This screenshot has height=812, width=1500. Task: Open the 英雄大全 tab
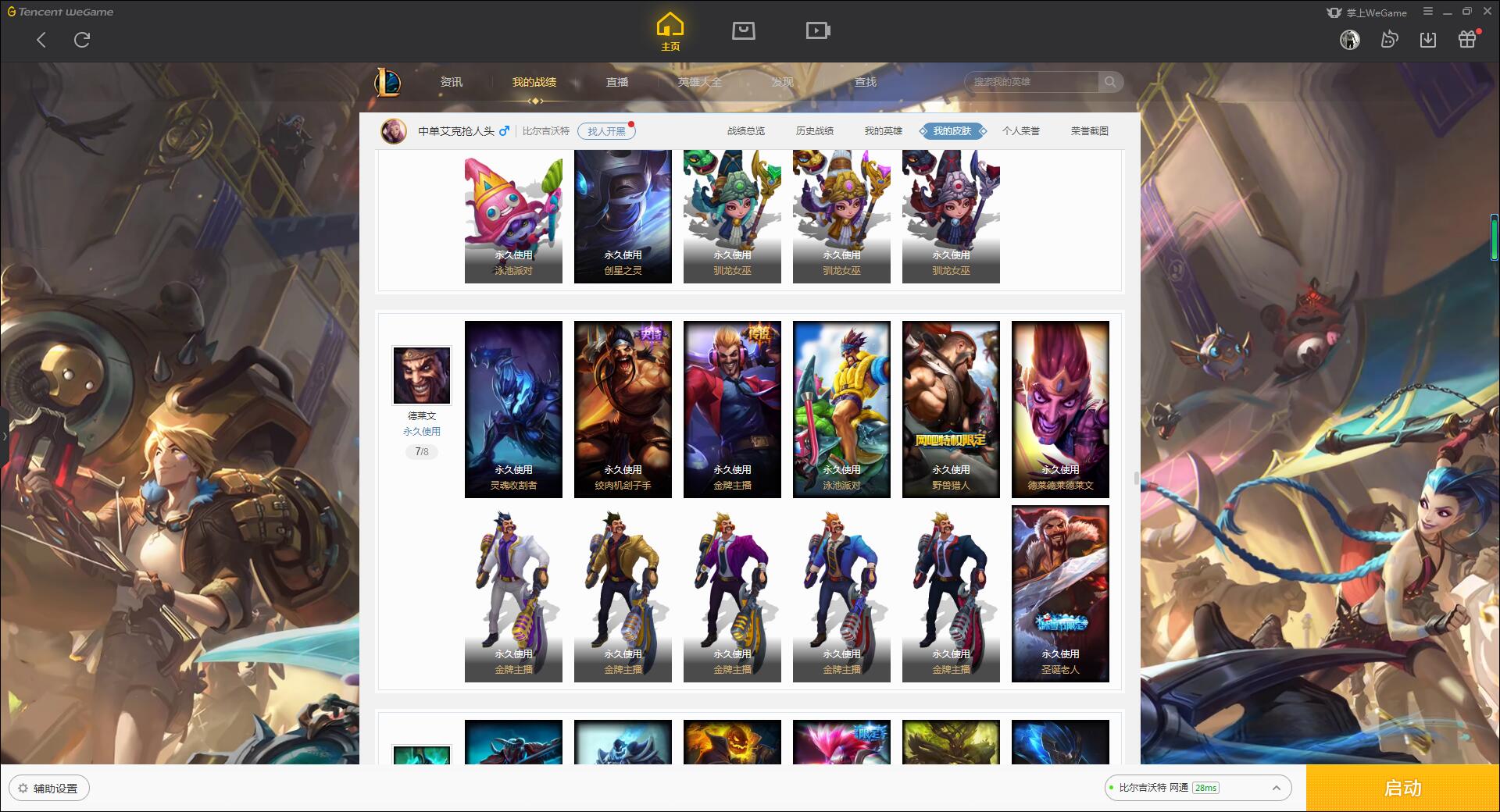[700, 82]
